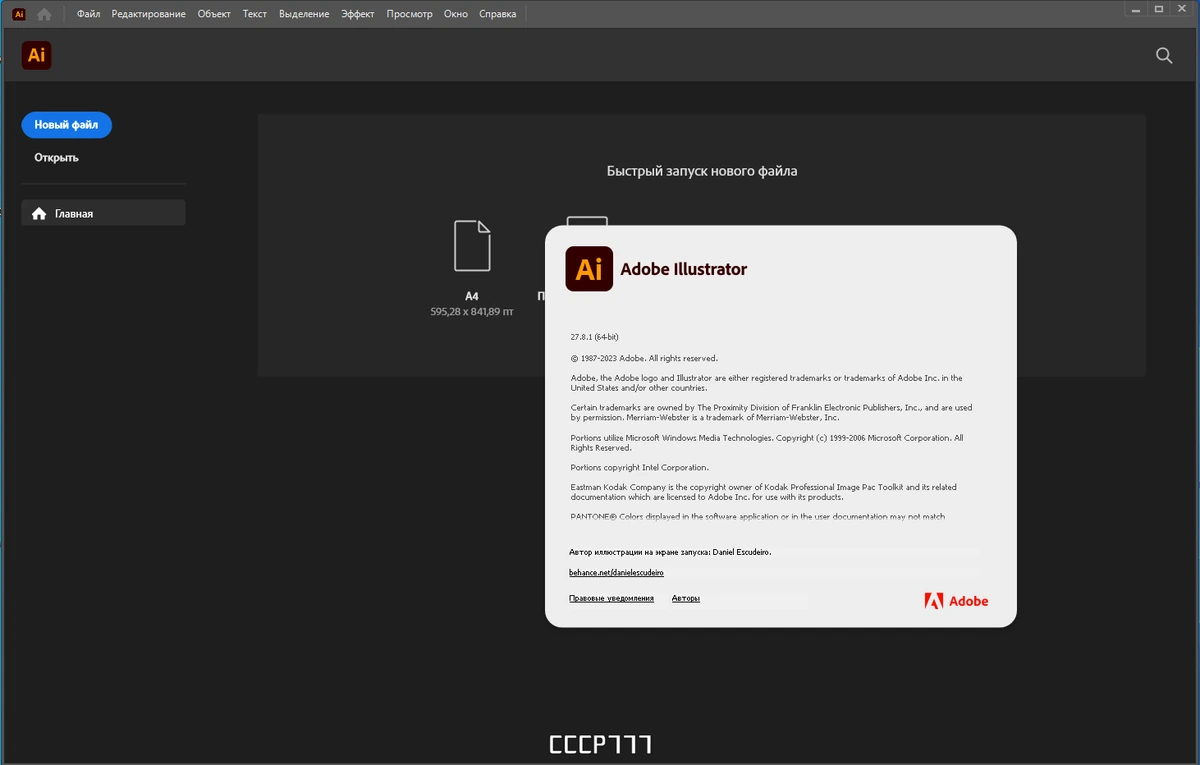Open the Текст menu
Screen dimensions: 1200x765
254,14
